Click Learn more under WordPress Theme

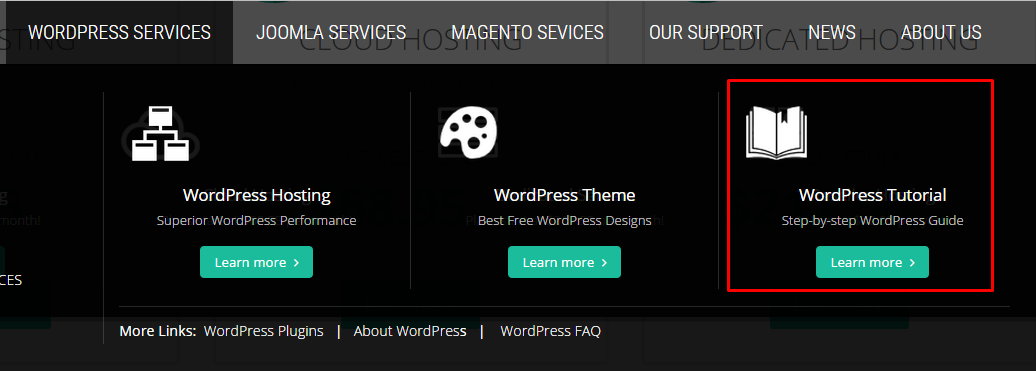click(564, 262)
